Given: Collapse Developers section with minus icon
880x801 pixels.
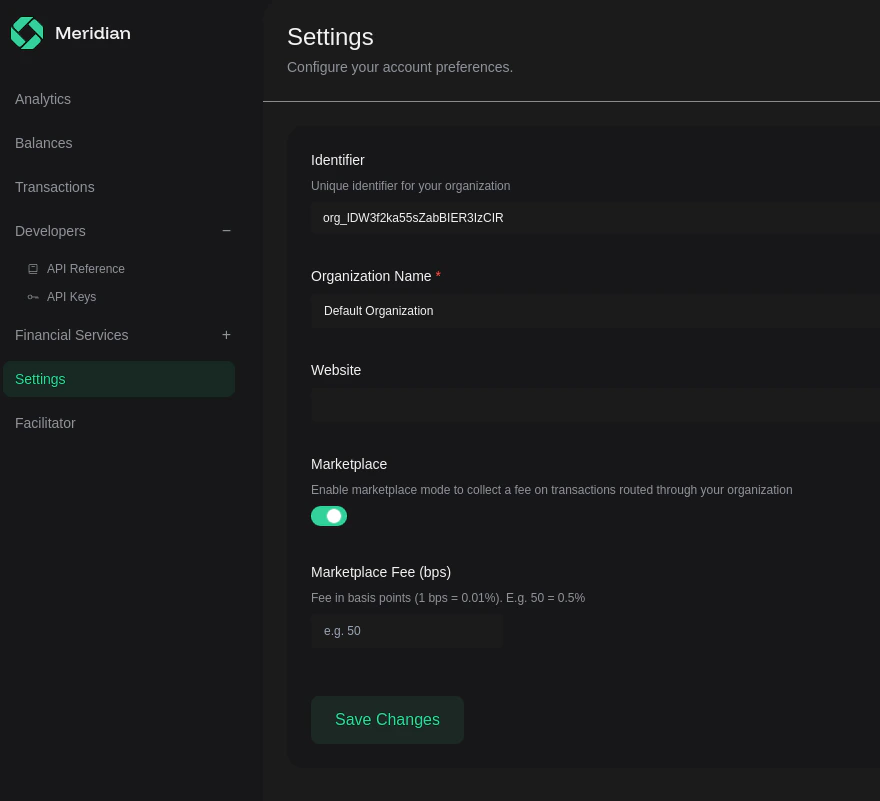Looking at the screenshot, I should pyautogui.click(x=226, y=231).
